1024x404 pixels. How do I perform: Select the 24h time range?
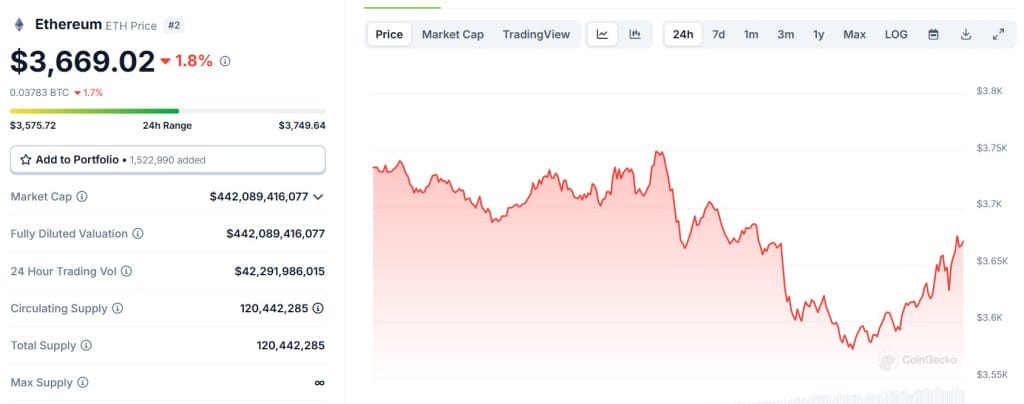(683, 35)
